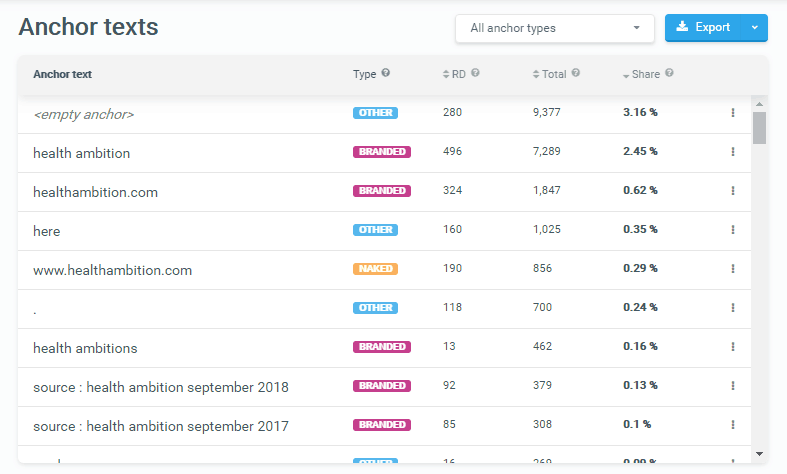Open three-dot menu for health ambition row
Viewport: 787px width, 474px height.
coord(732,152)
